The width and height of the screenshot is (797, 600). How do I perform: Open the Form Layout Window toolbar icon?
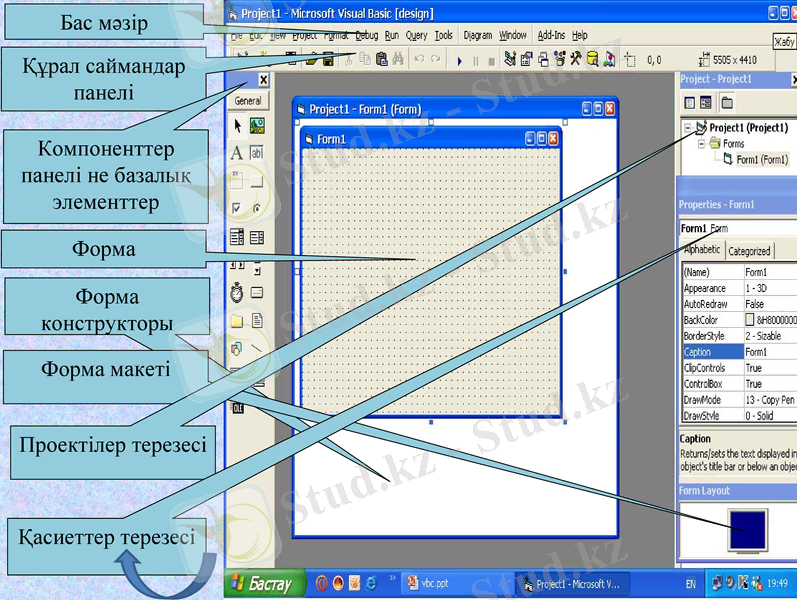tap(543, 59)
